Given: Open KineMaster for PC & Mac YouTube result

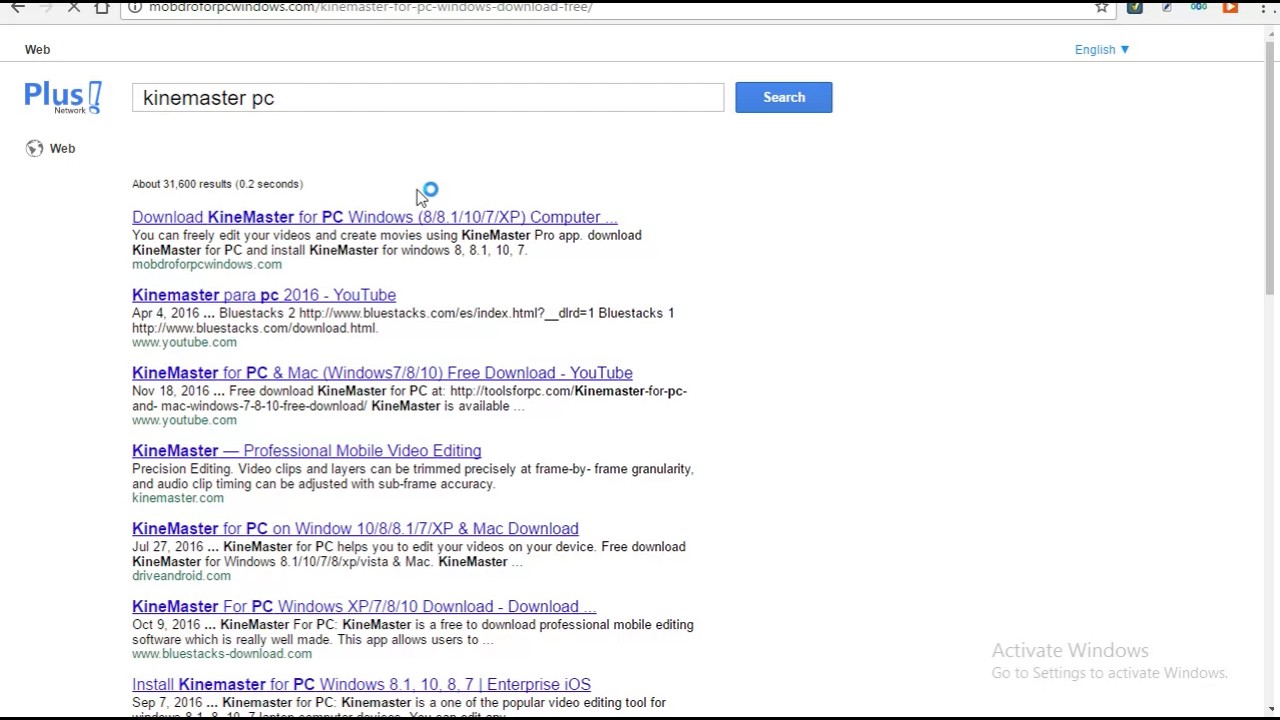Looking at the screenshot, I should tap(382, 373).
